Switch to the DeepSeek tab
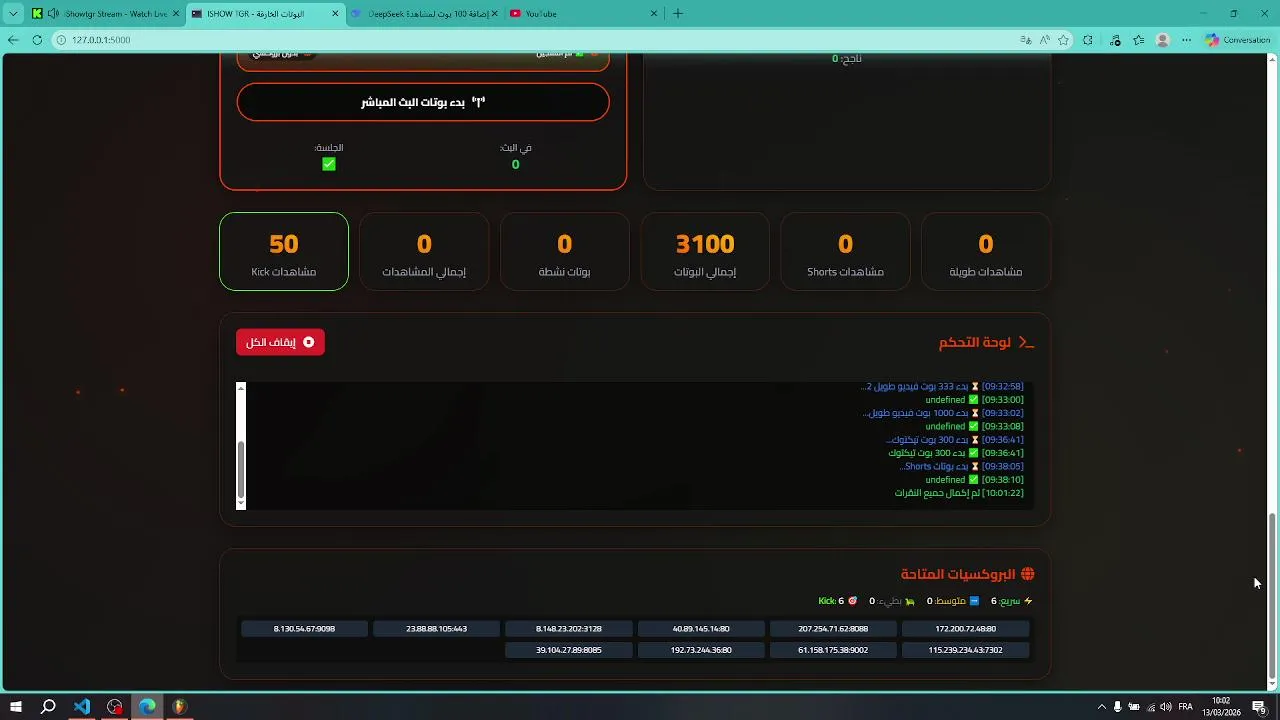Screen dimensions: 1280x720 424,14
